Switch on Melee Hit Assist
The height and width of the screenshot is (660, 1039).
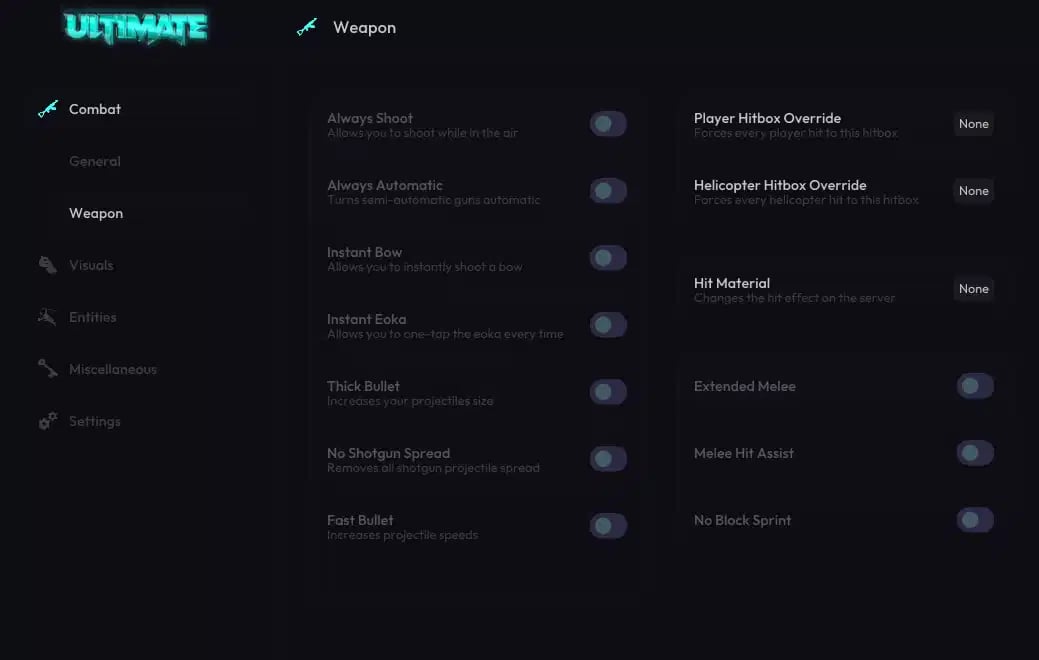974,452
